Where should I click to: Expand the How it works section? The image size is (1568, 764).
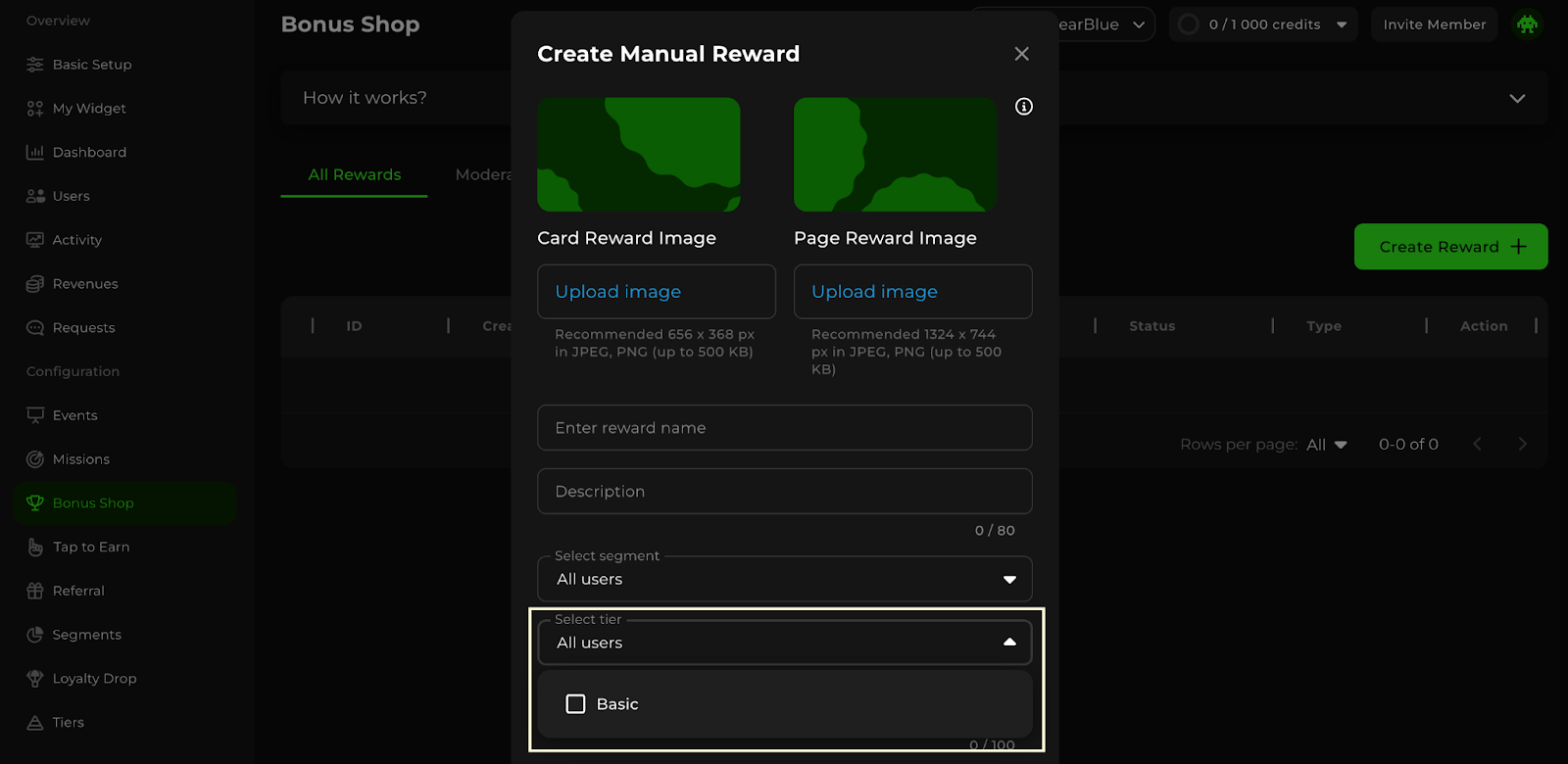click(x=1516, y=98)
